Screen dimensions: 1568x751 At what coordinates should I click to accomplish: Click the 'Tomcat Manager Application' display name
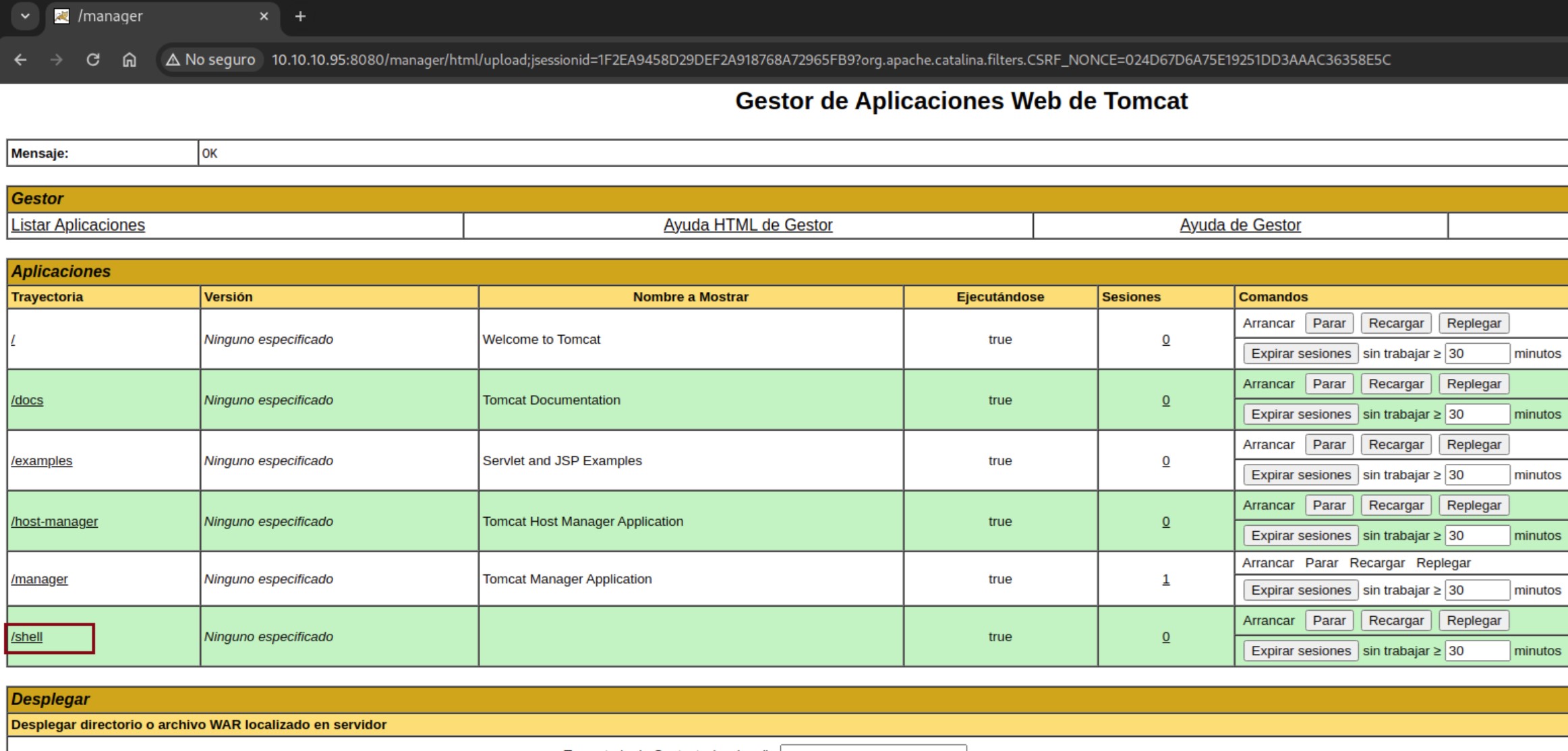point(567,579)
